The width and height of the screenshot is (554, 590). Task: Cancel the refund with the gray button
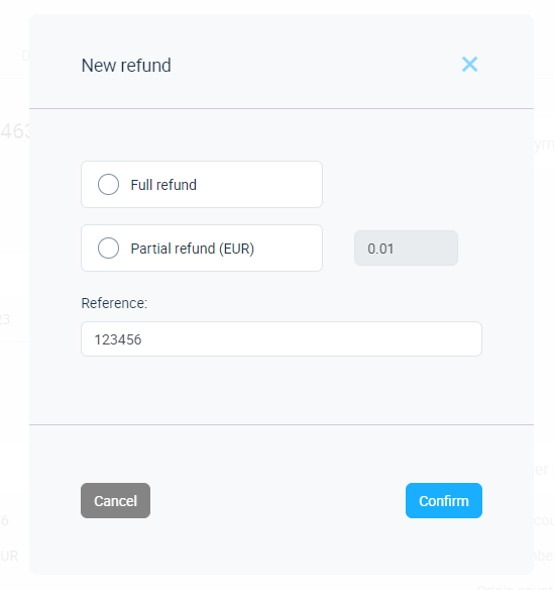coord(116,500)
